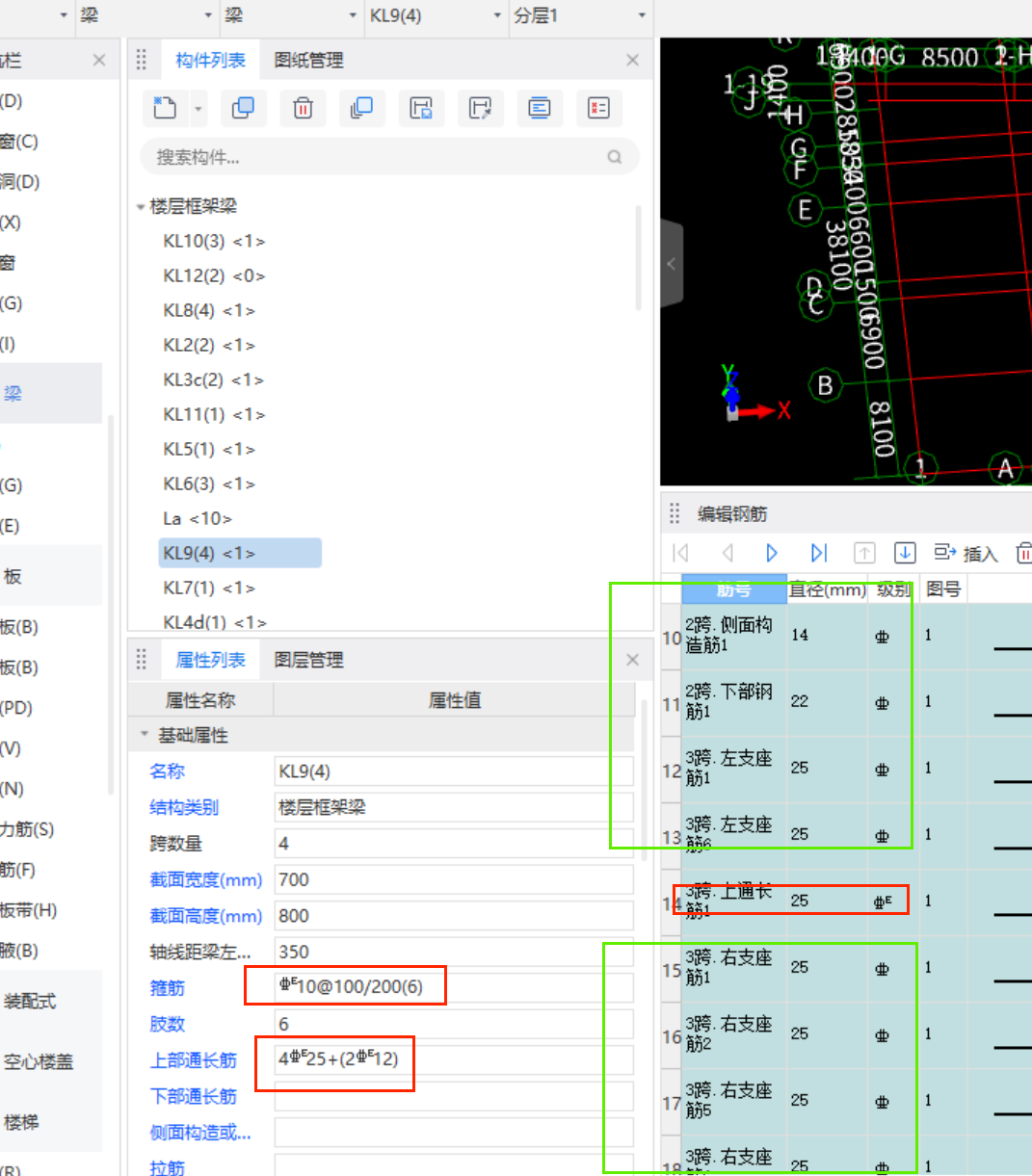Viewport: 1032px width, 1176px height.
Task: Click the 插入 insert button
Action: coord(966,553)
